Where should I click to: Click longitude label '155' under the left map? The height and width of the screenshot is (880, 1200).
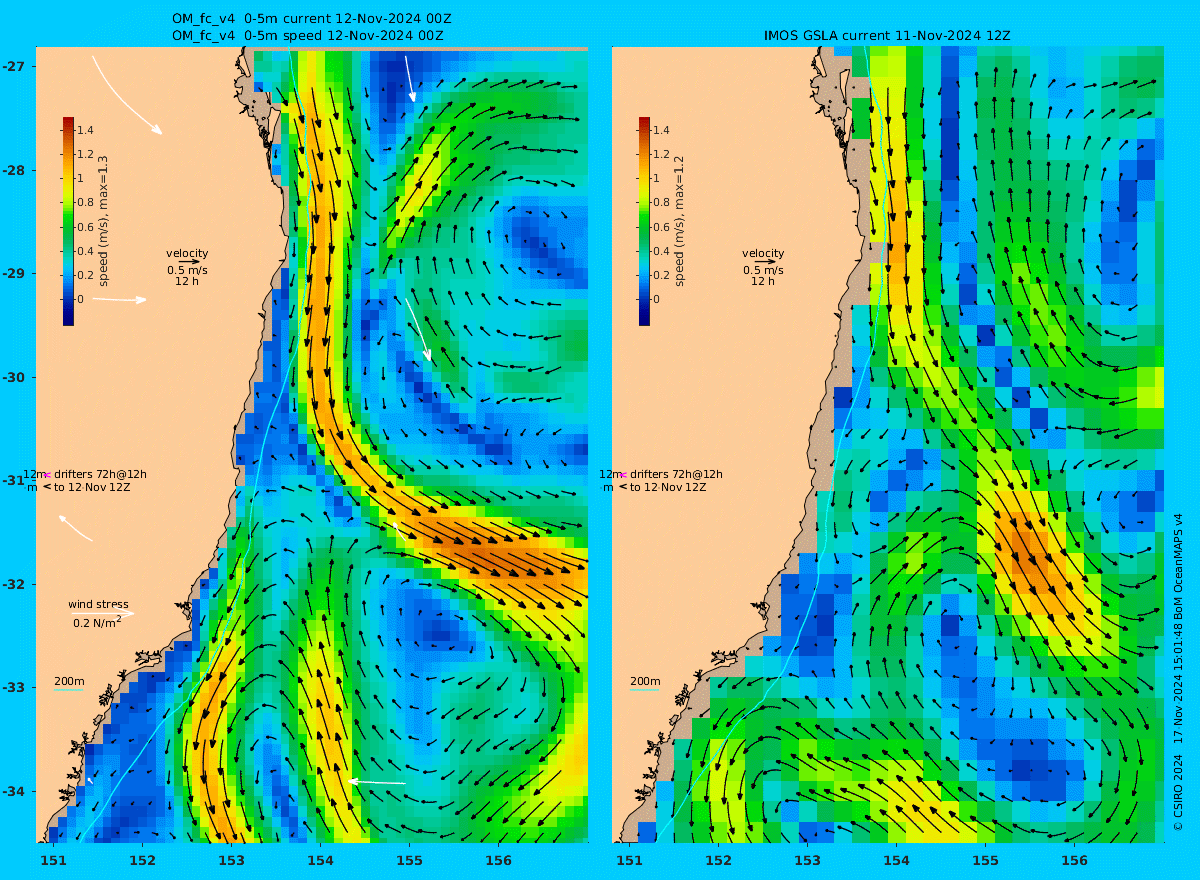point(409,860)
